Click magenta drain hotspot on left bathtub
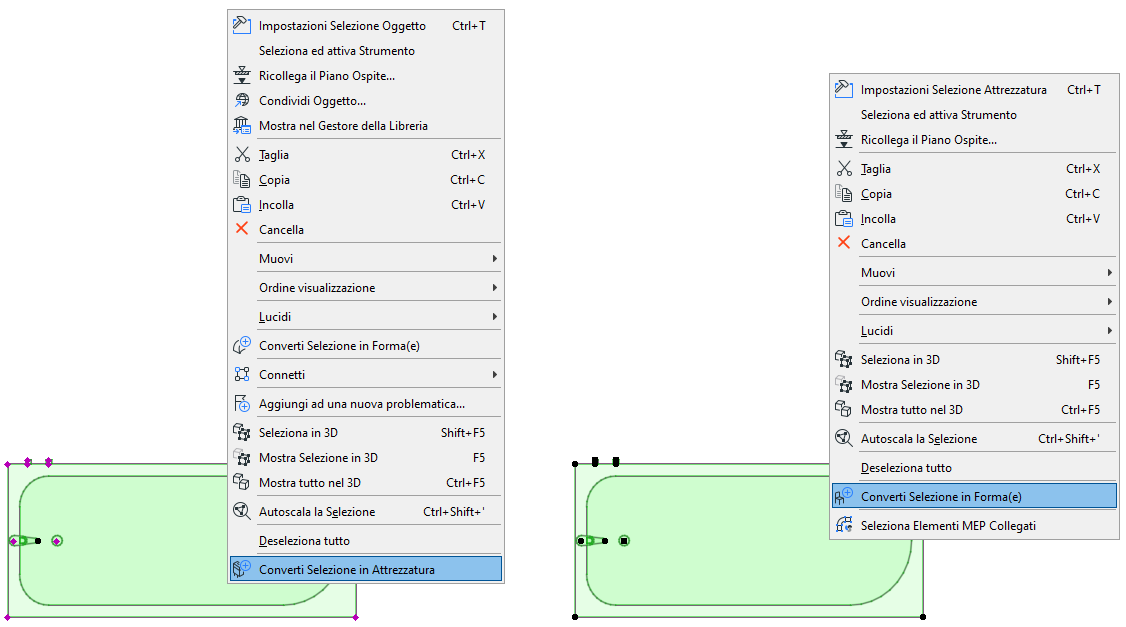Screen dimensions: 1126x627 (57, 541)
